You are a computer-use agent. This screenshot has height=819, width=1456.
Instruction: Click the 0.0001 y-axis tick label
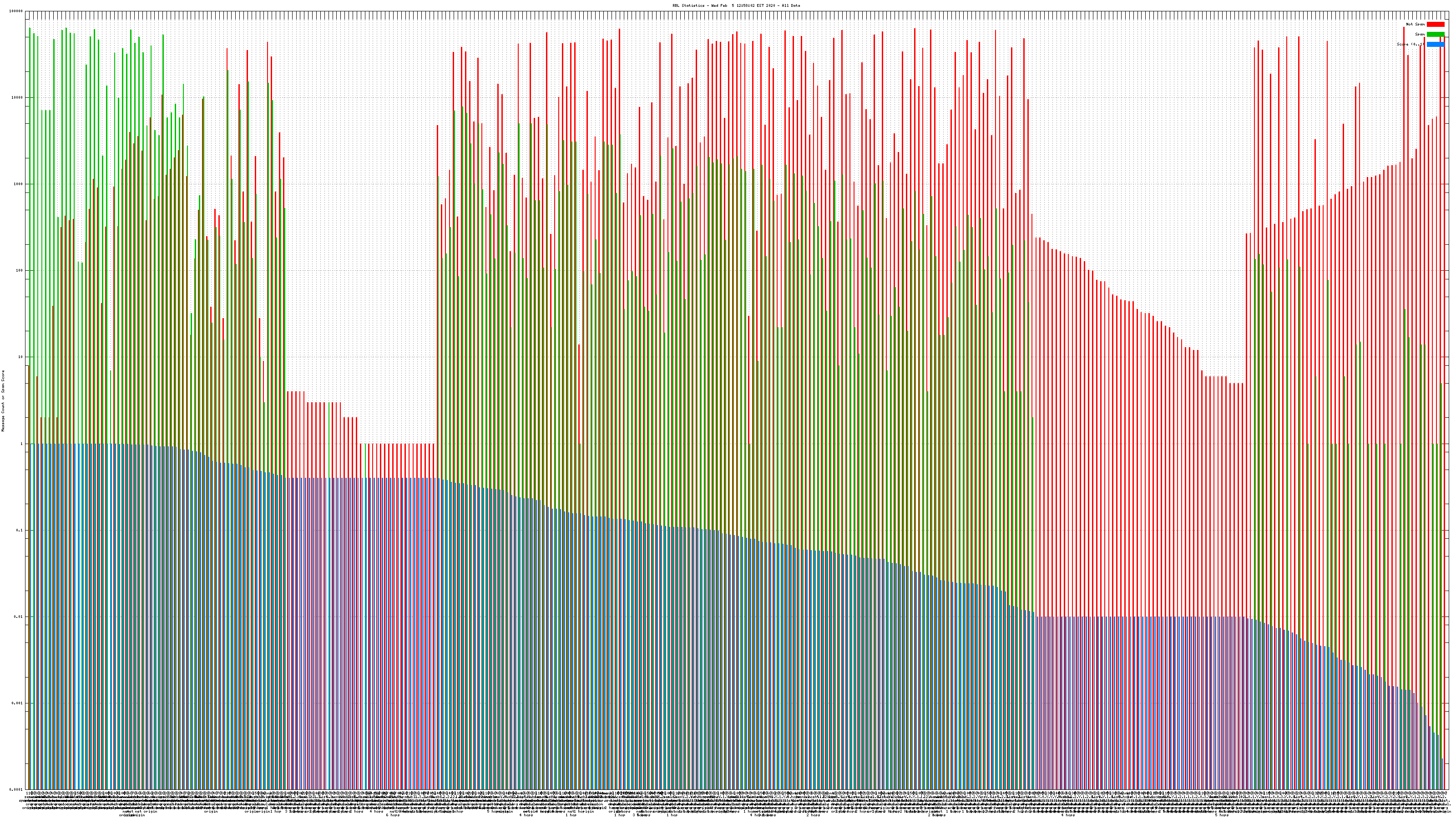click(16, 789)
